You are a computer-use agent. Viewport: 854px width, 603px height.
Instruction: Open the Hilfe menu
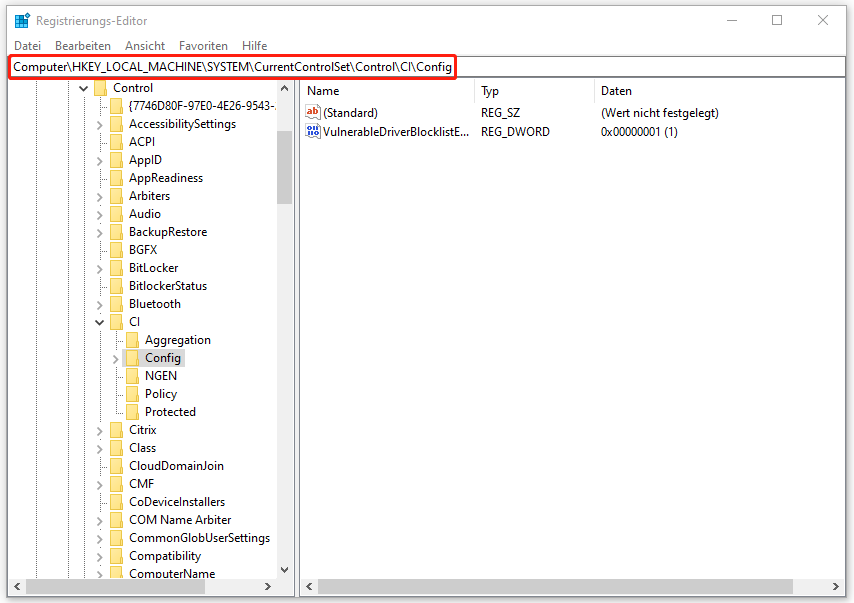(x=254, y=46)
